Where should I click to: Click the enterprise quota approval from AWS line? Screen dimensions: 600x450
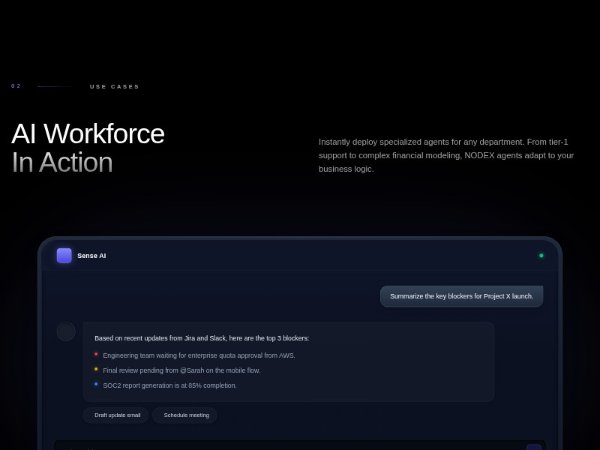(199, 355)
